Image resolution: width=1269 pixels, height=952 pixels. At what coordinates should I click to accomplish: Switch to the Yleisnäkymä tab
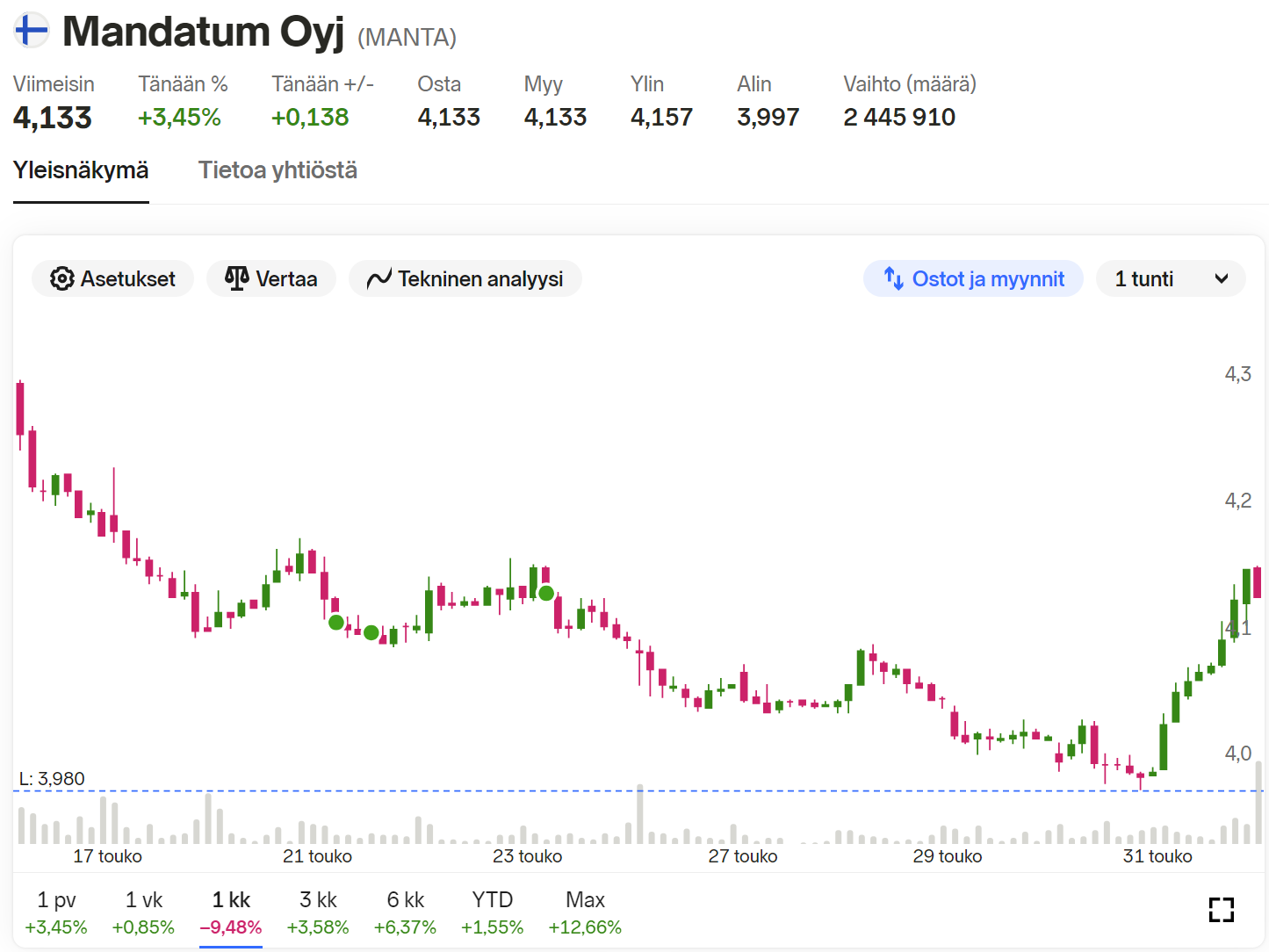point(81,170)
